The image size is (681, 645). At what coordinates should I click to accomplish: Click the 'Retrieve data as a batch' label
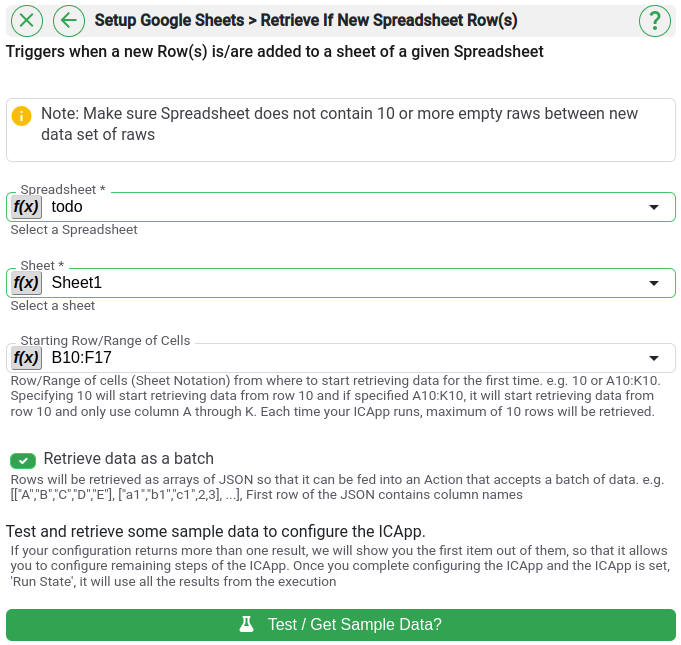[x=129, y=459]
